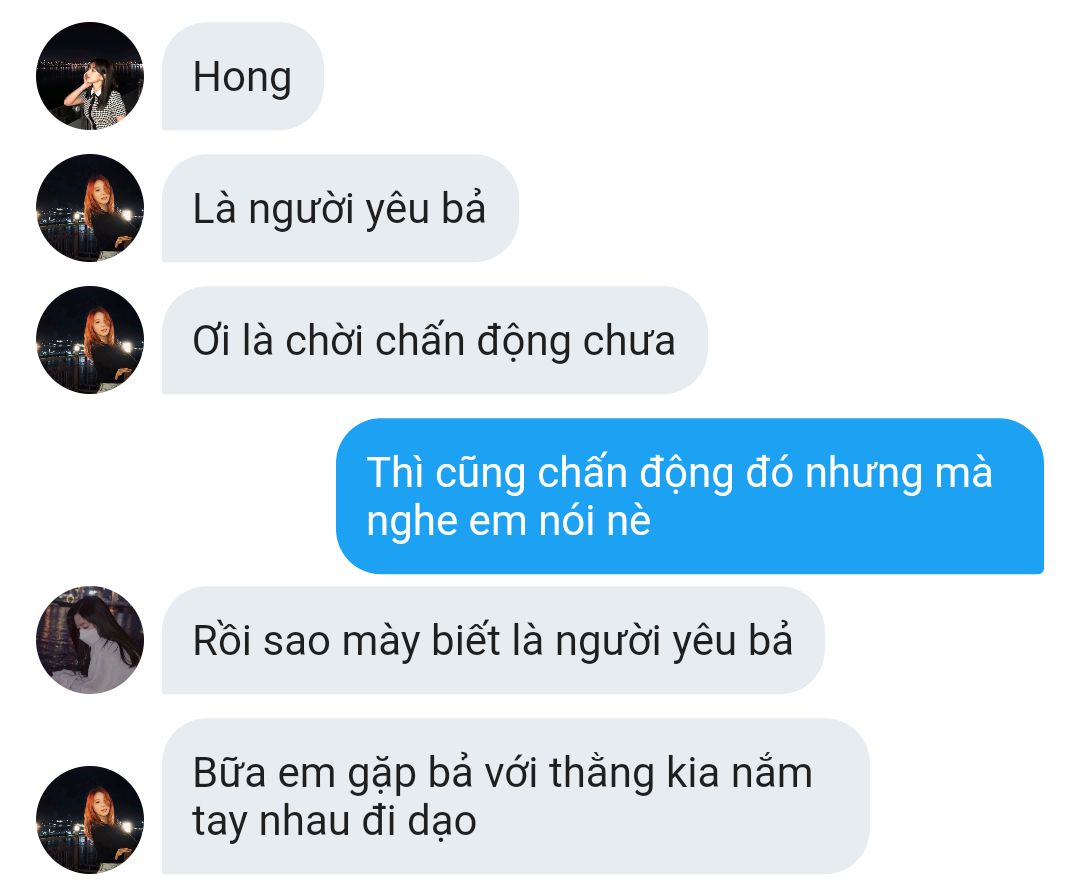Click the word "Là" in the second message

pos(214,208)
